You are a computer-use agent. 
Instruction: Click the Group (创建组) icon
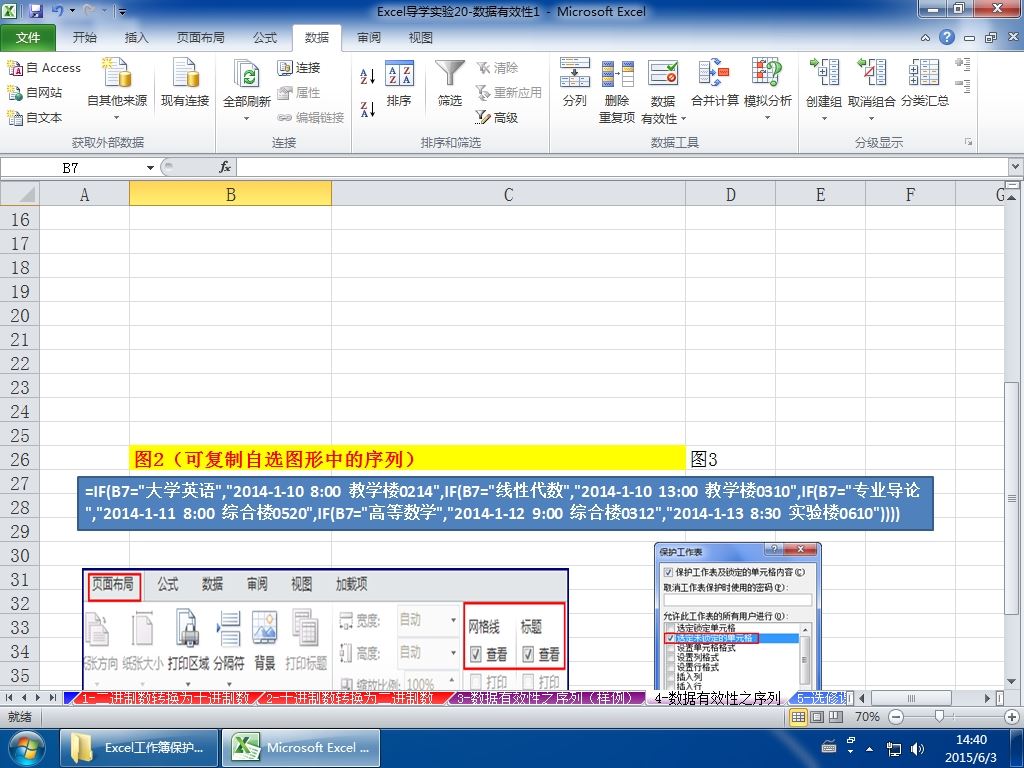[824, 73]
